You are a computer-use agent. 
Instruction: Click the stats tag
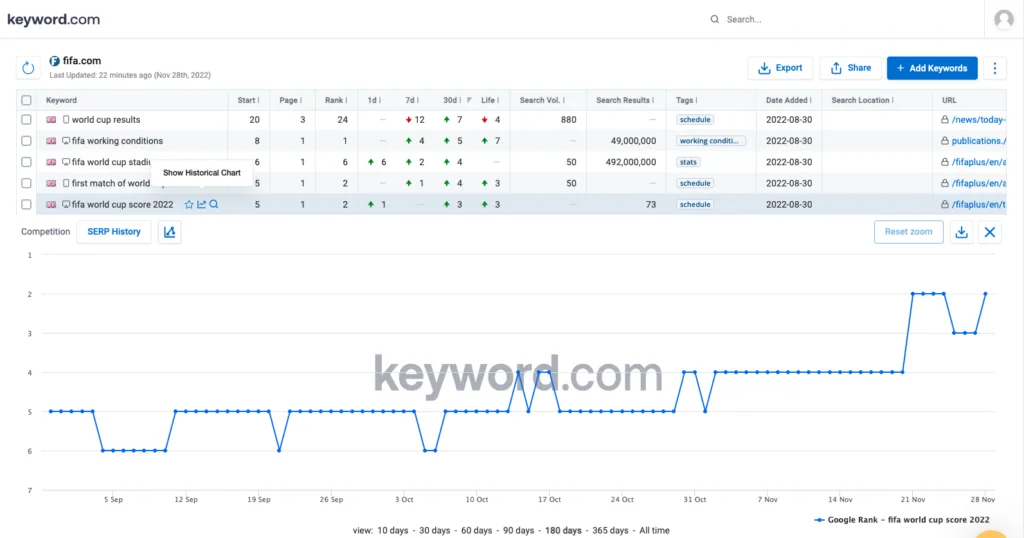click(688, 162)
